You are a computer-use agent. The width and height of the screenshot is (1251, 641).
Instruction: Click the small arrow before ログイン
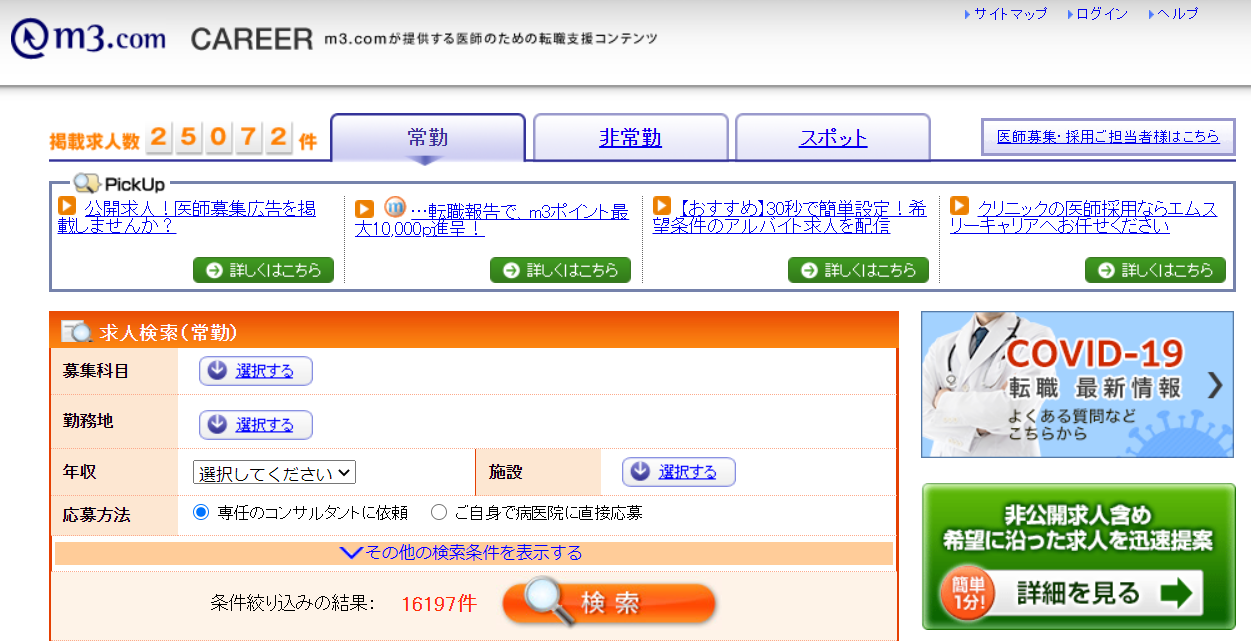tap(1071, 14)
